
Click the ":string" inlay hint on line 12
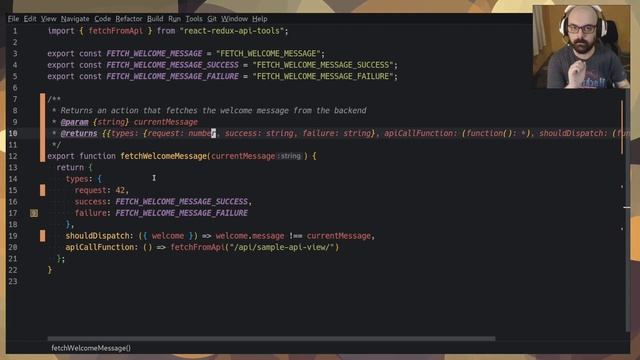click(290, 156)
